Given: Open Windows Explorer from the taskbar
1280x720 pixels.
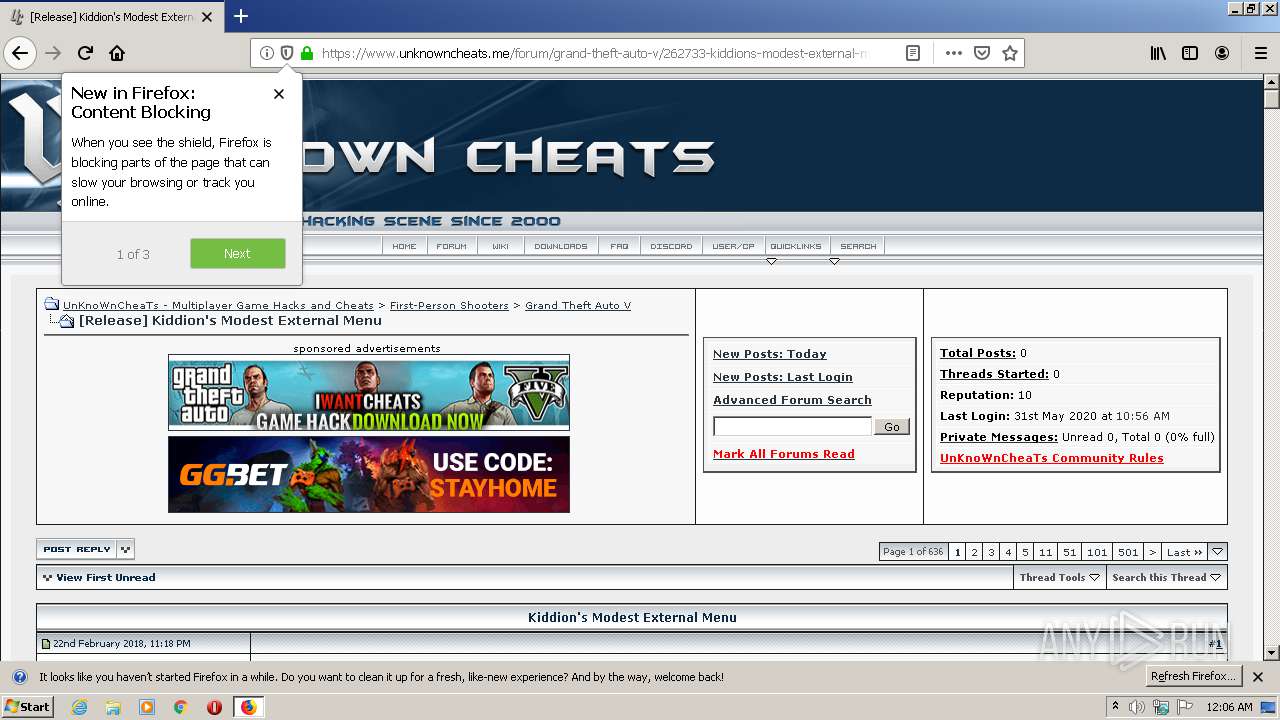Looking at the screenshot, I should tap(113, 707).
